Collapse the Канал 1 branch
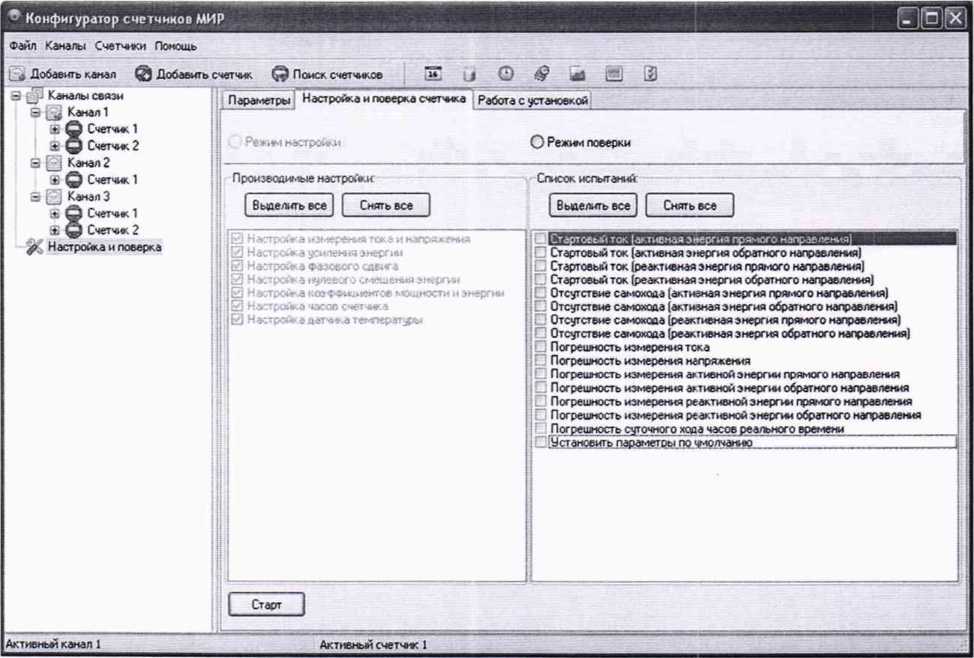This screenshot has width=974, height=658. [x=35, y=112]
